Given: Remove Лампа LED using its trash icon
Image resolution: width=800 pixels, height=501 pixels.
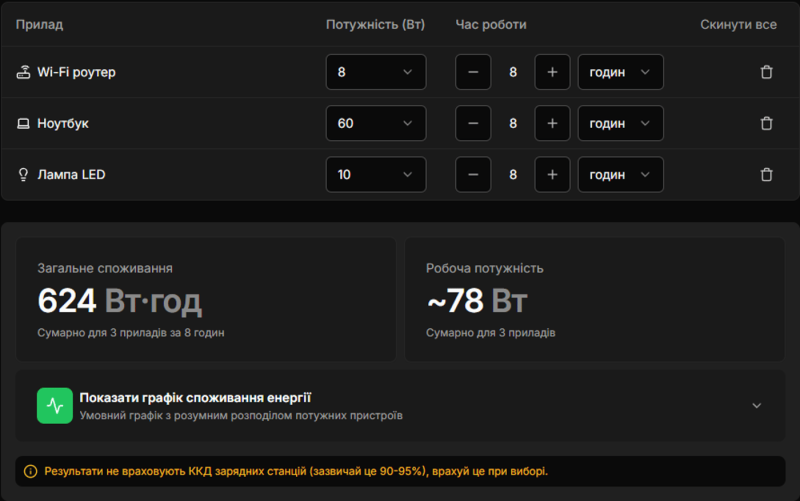Looking at the screenshot, I should pyautogui.click(x=766, y=174).
